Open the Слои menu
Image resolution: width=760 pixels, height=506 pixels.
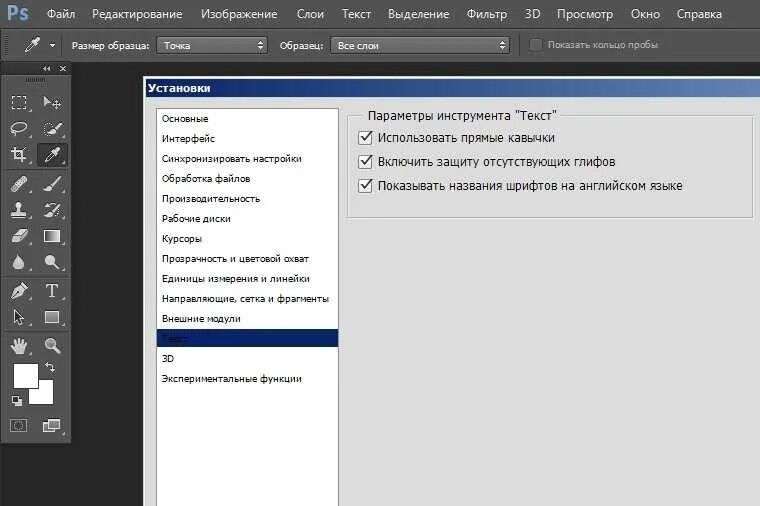310,14
